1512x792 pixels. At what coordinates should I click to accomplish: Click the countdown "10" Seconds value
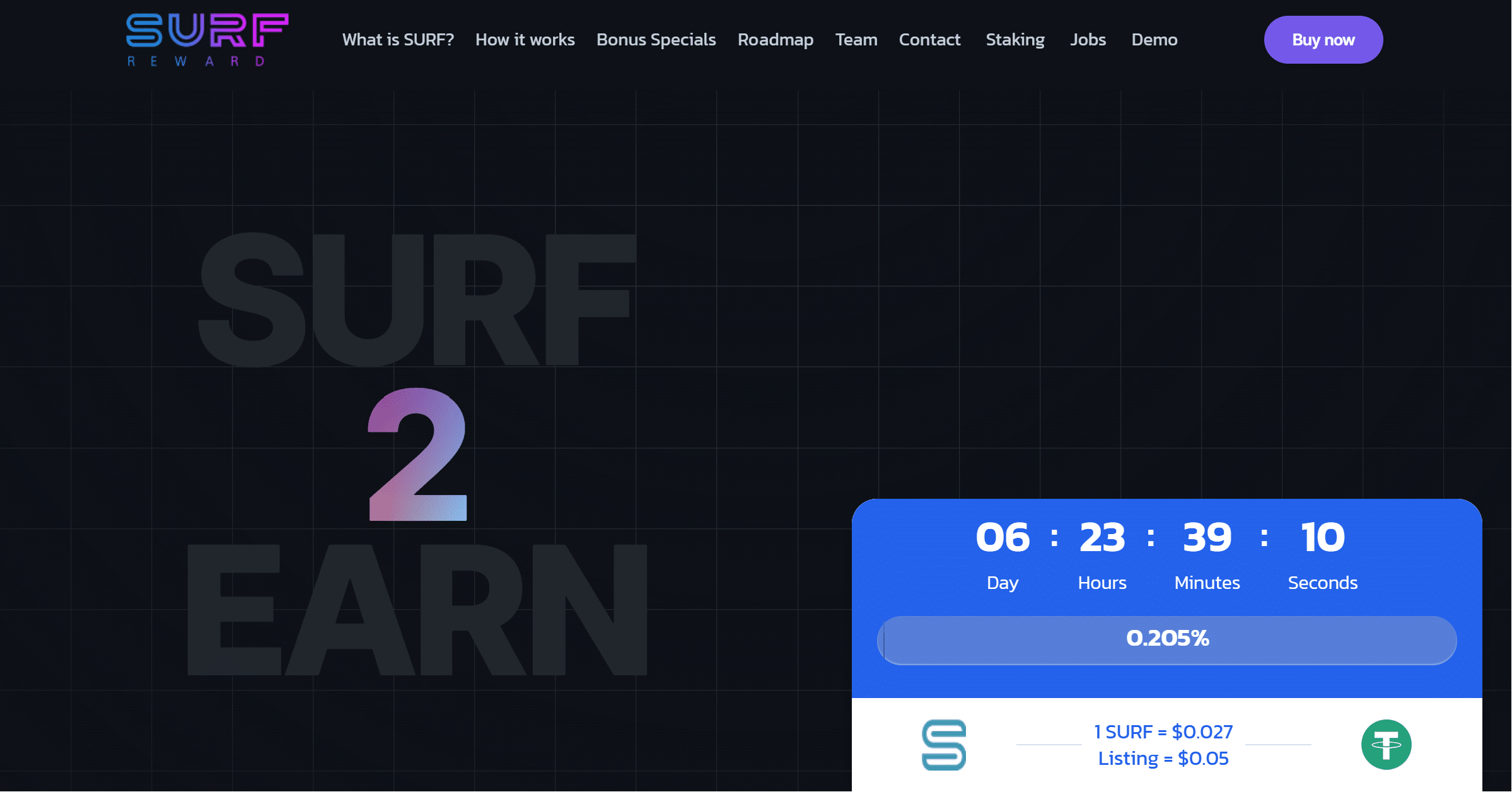pos(1323,537)
